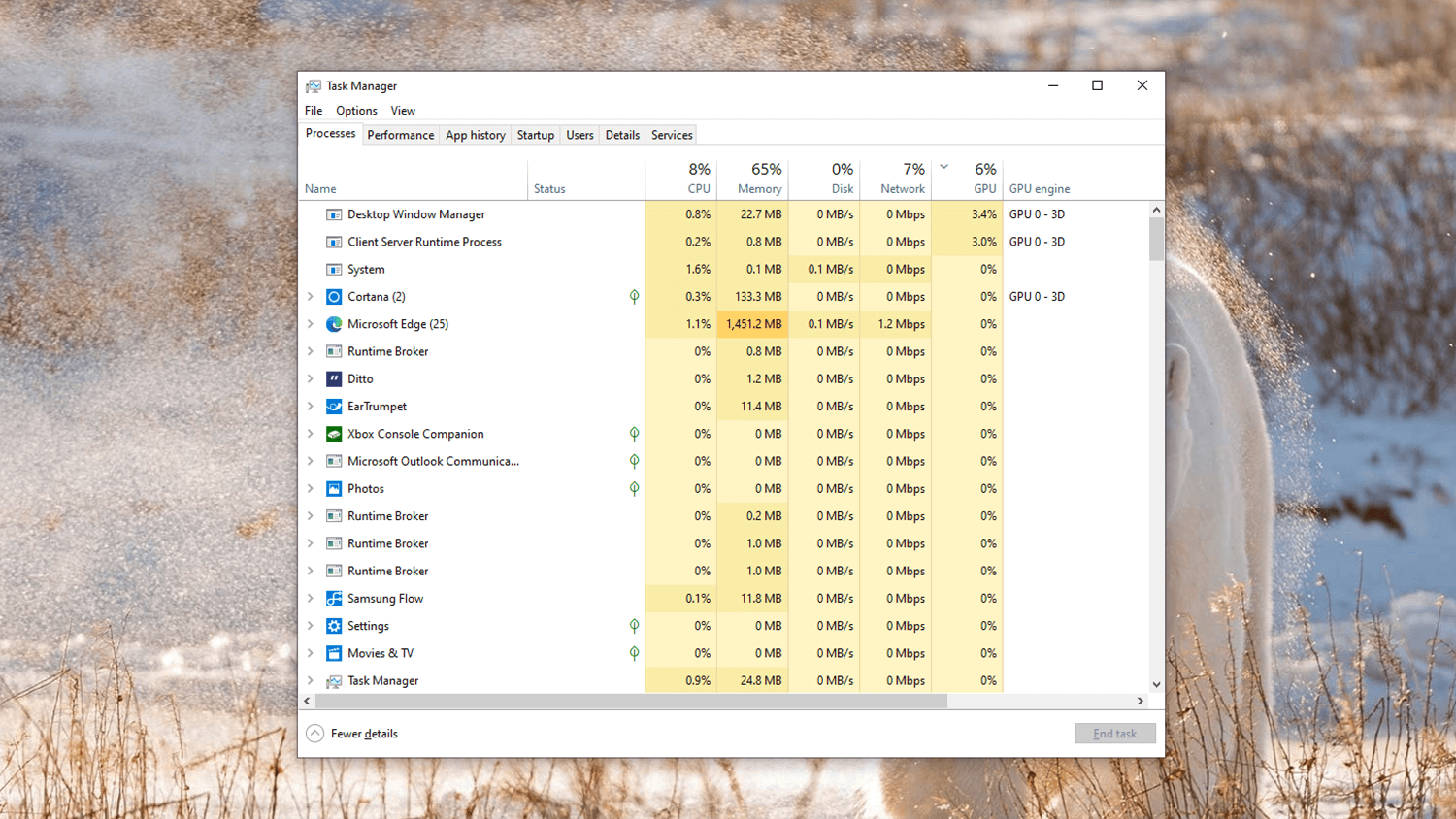Sort processes by GPU engine column
This screenshot has width=1456, height=819.
pyautogui.click(x=1075, y=179)
